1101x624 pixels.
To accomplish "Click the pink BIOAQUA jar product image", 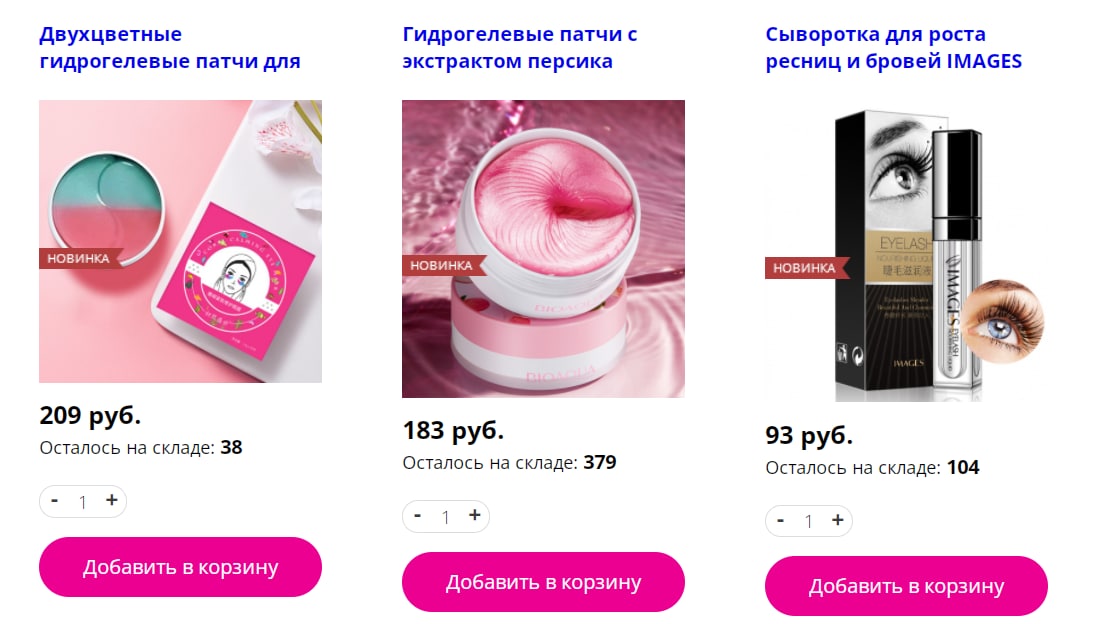I will pyautogui.click(x=543, y=249).
